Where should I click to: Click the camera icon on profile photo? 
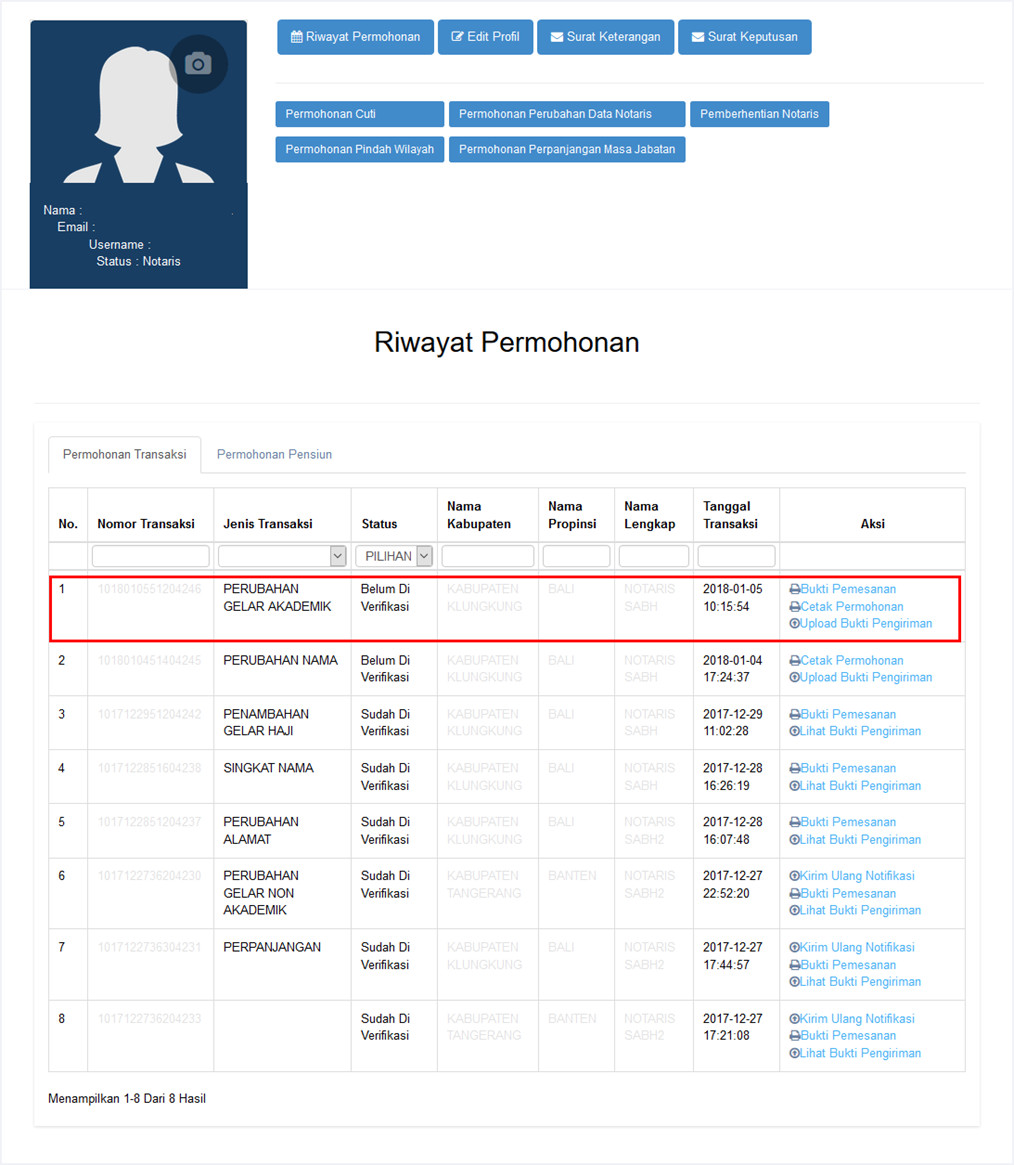pos(198,64)
